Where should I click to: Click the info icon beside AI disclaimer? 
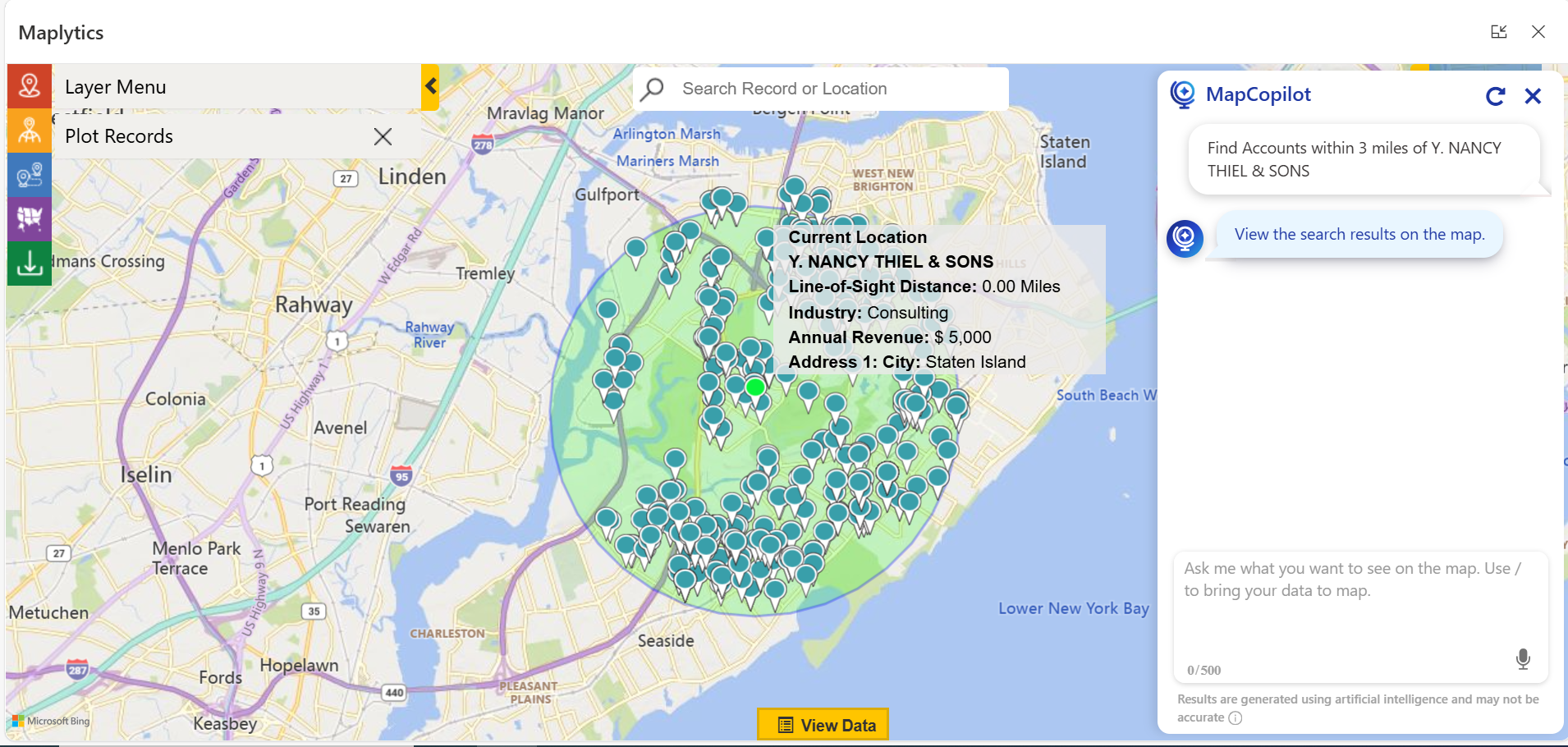point(1236,718)
